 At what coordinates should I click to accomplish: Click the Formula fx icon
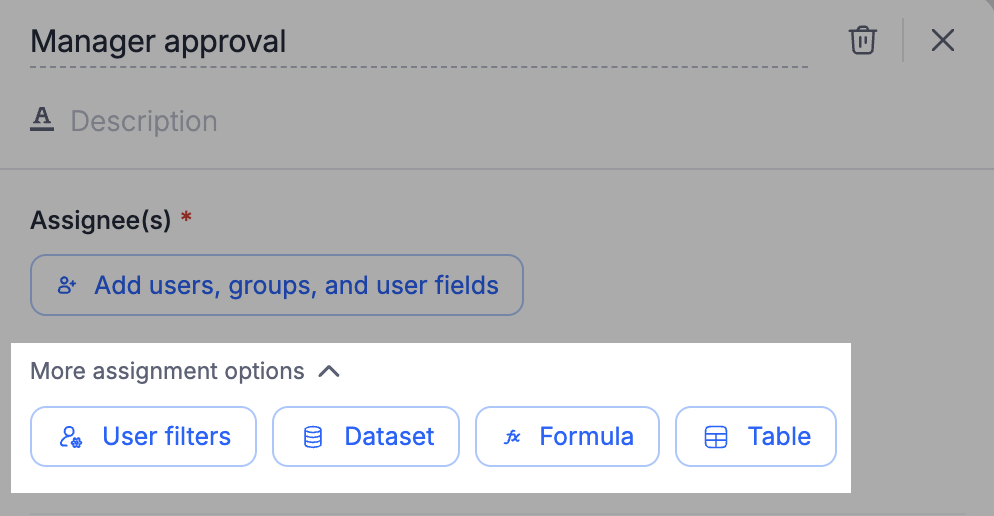click(x=513, y=437)
